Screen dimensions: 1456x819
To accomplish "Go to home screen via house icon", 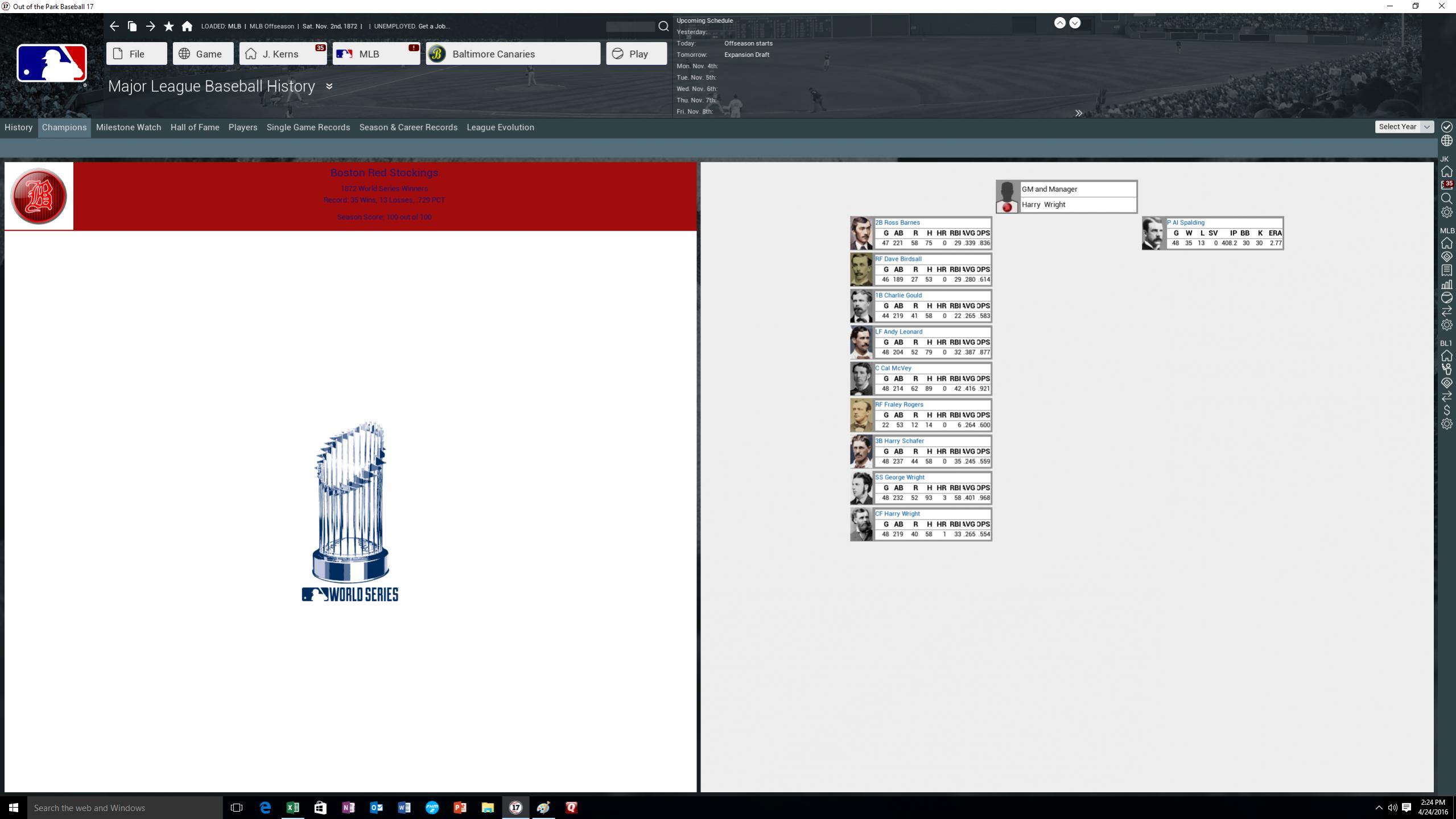I will click(187, 26).
